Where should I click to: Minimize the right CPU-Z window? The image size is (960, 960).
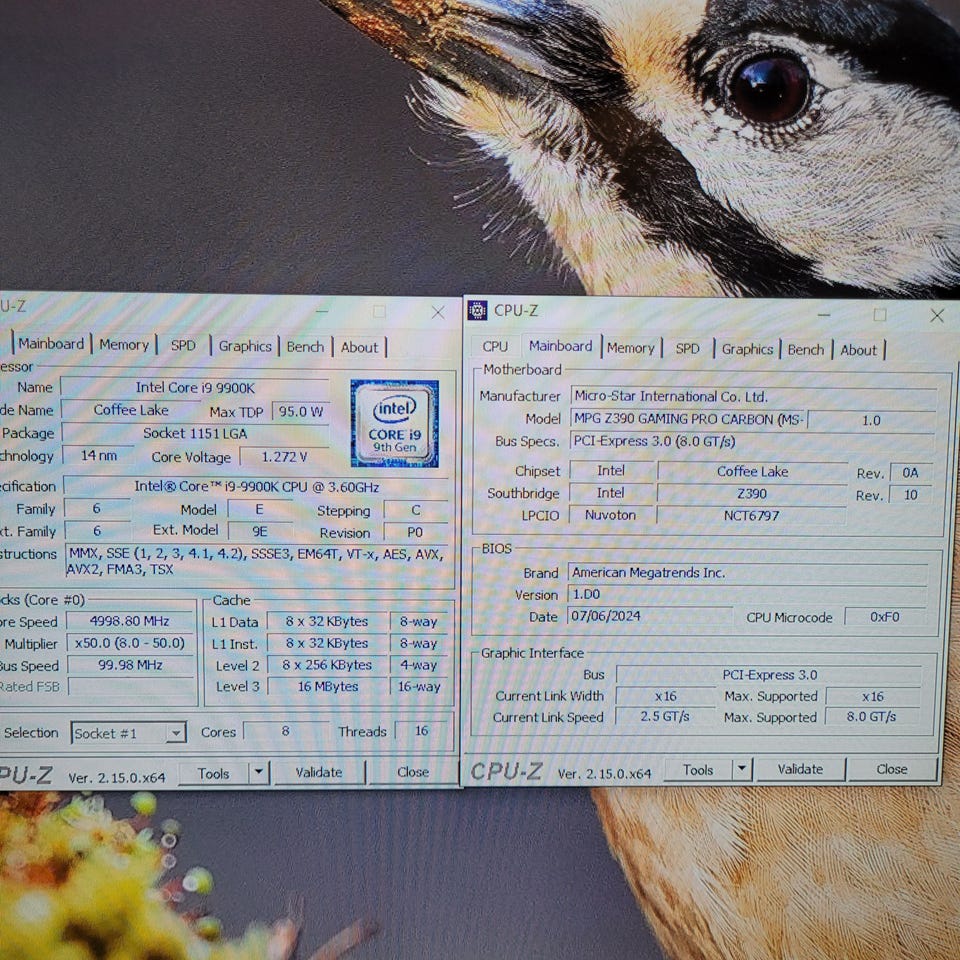[x=824, y=315]
